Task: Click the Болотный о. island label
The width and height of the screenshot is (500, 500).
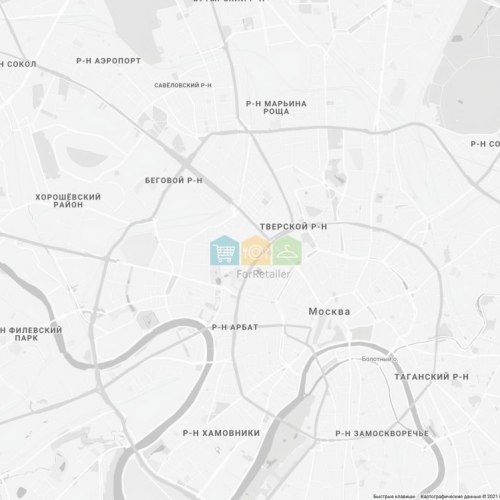Action: pyautogui.click(x=379, y=359)
